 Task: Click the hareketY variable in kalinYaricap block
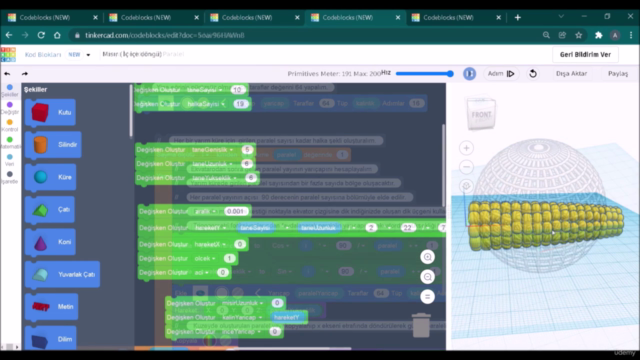click(x=287, y=317)
